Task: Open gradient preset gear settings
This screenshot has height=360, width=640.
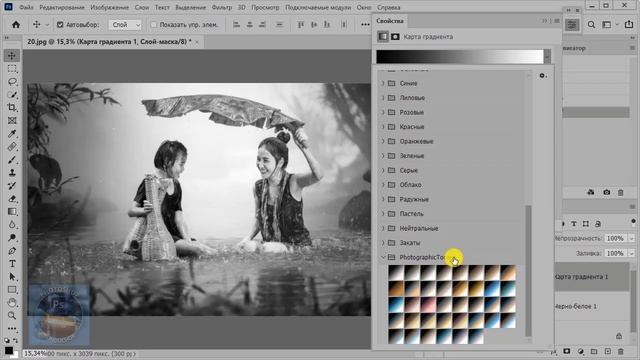Action: (x=542, y=76)
